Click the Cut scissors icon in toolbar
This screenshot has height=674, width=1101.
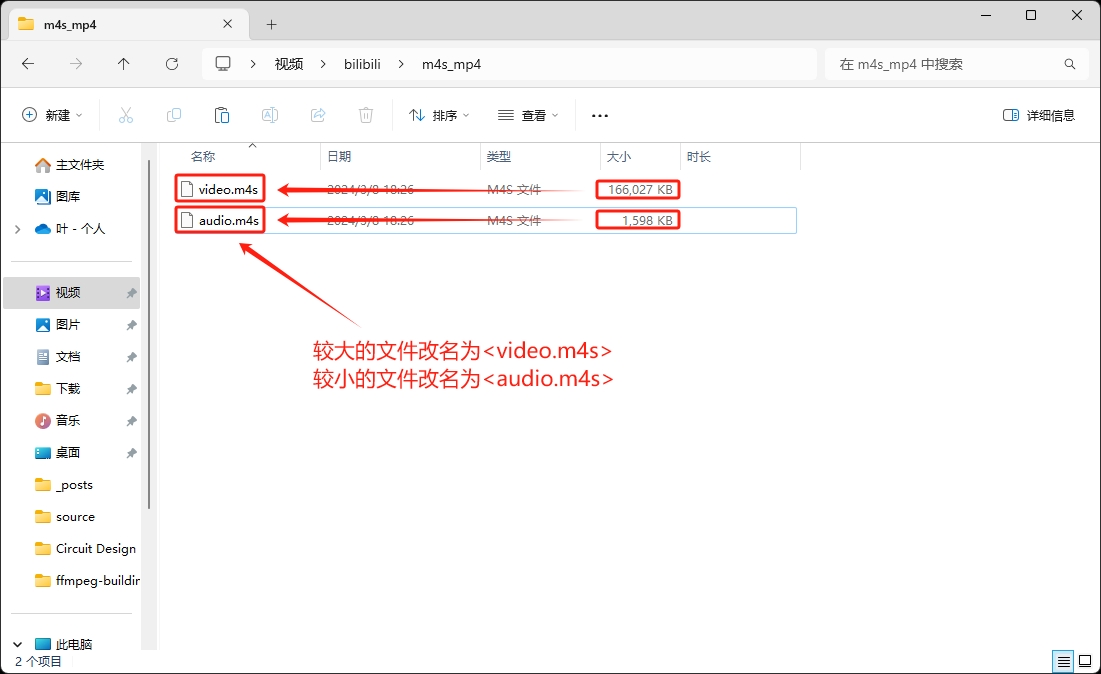pos(126,115)
